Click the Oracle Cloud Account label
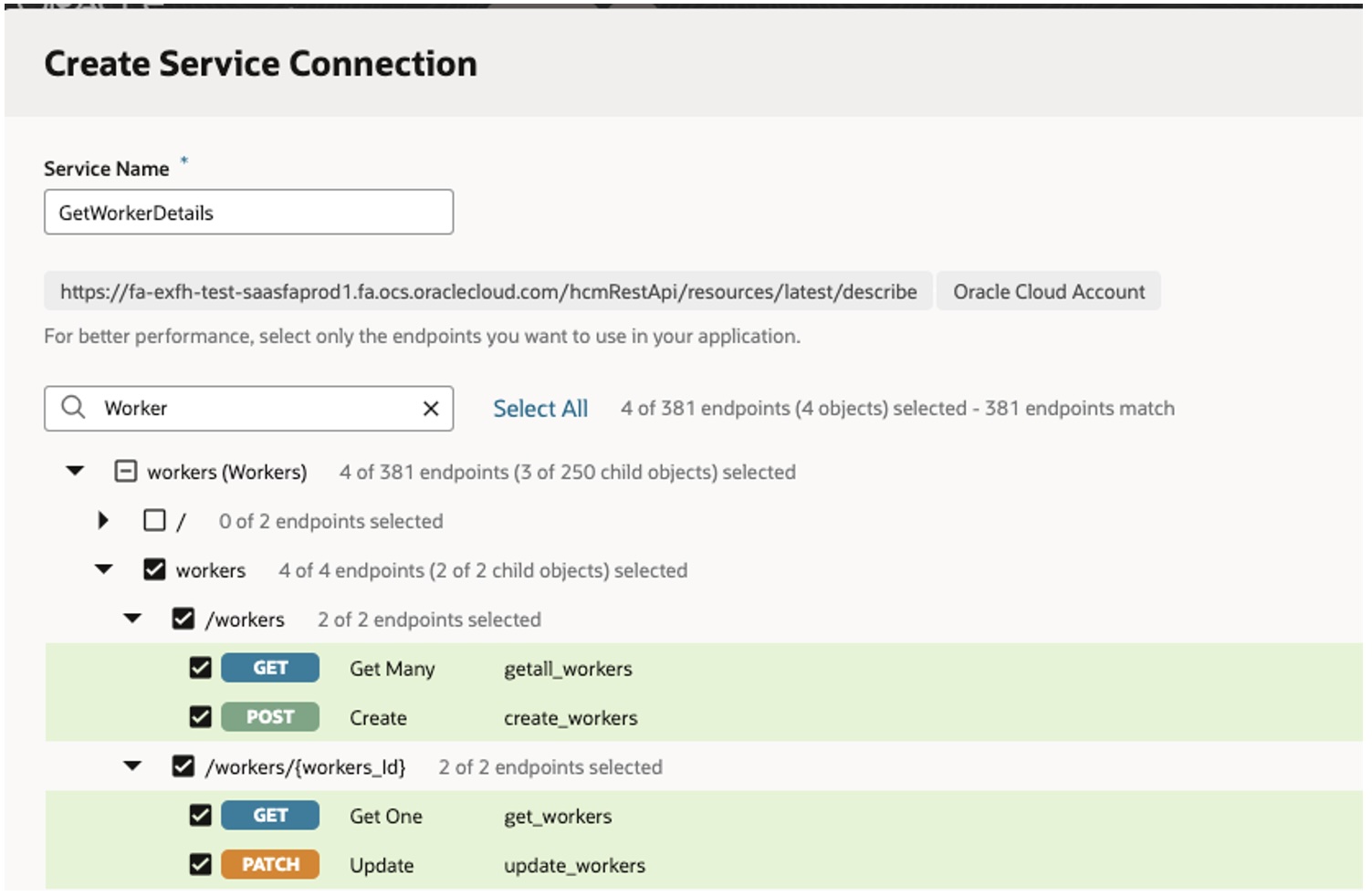Viewport: 1372px width, 896px height. 1048,292
